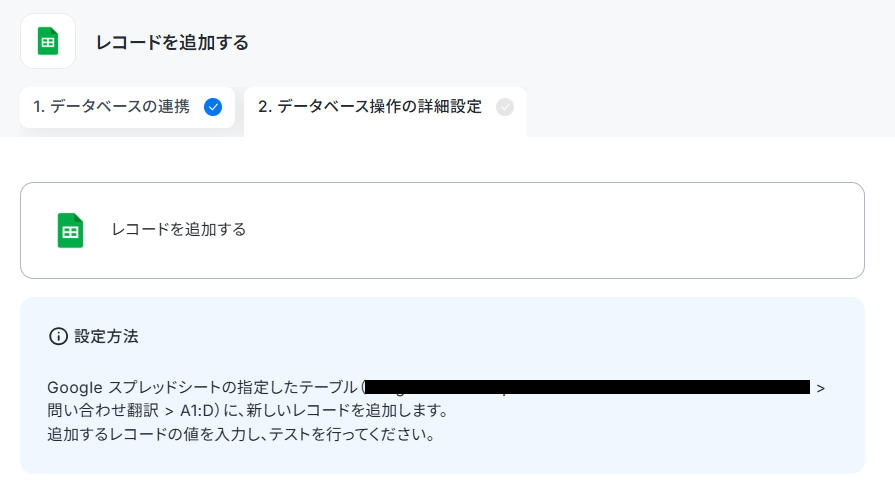The image size is (895, 491).
Task: Click the Google Sheets icon in header
Action: point(48,41)
